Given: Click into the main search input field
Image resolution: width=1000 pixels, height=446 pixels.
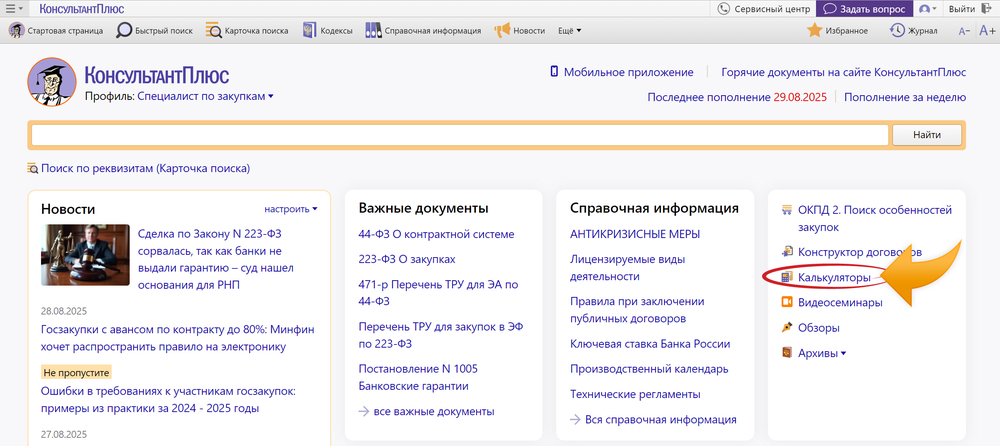Looking at the screenshot, I should pyautogui.click(x=460, y=135).
